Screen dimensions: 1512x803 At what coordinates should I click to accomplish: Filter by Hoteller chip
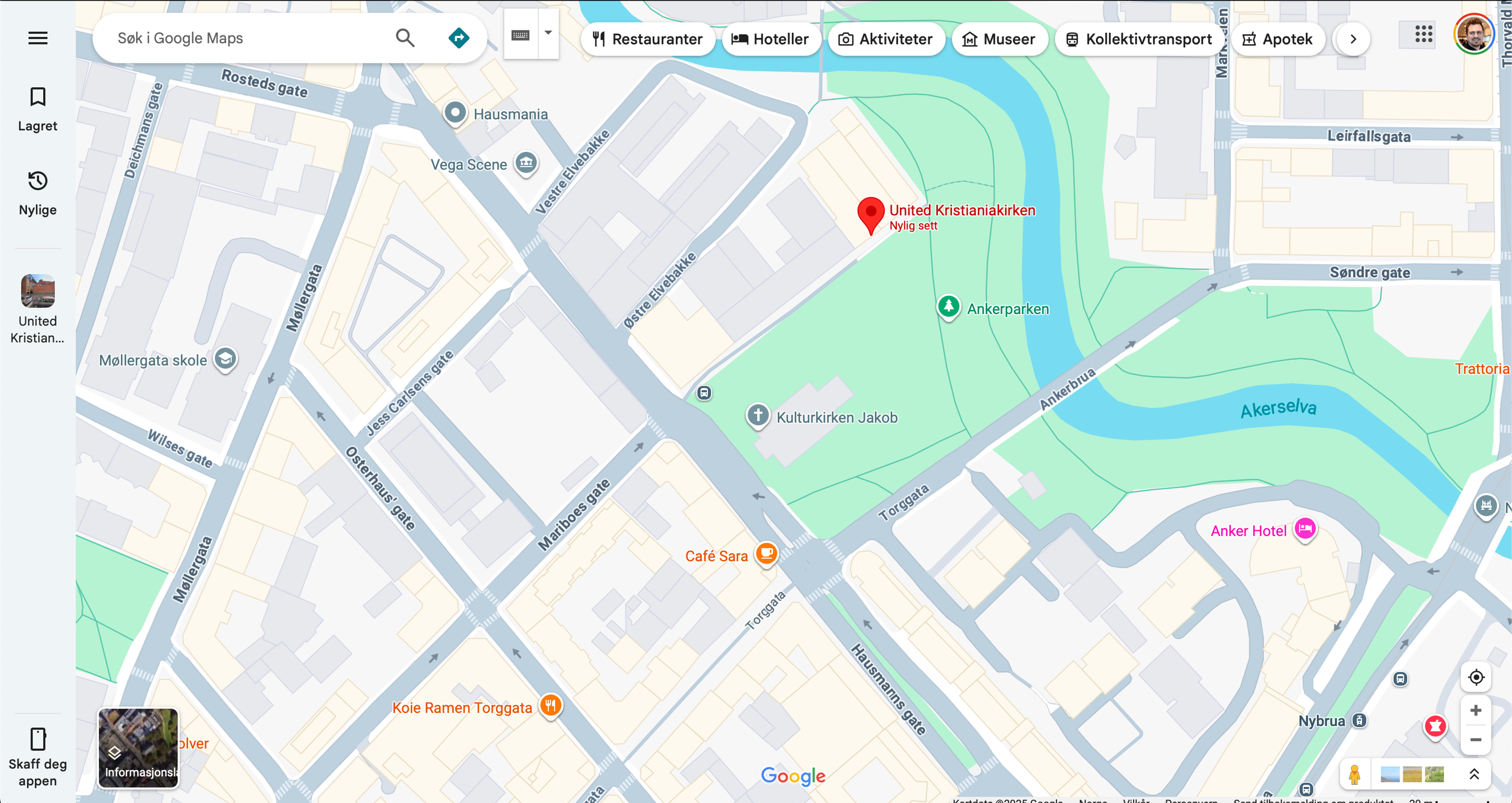[x=771, y=39]
